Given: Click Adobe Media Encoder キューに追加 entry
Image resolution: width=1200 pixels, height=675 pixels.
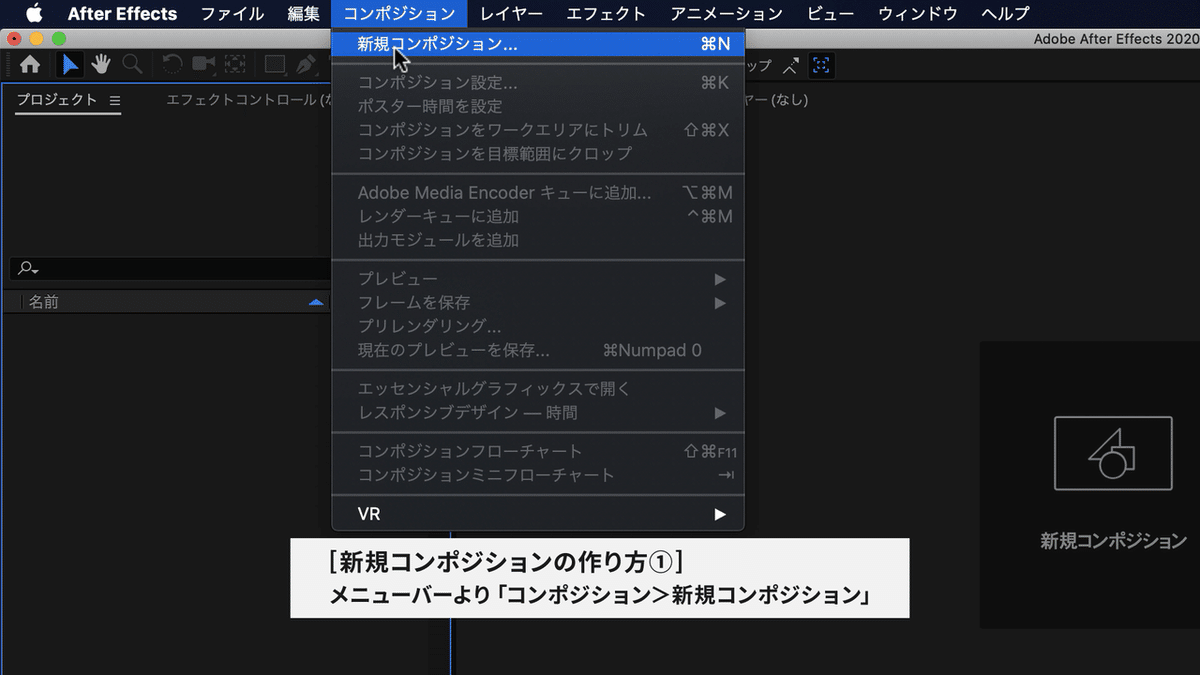Looking at the screenshot, I should pyautogui.click(x=538, y=193).
